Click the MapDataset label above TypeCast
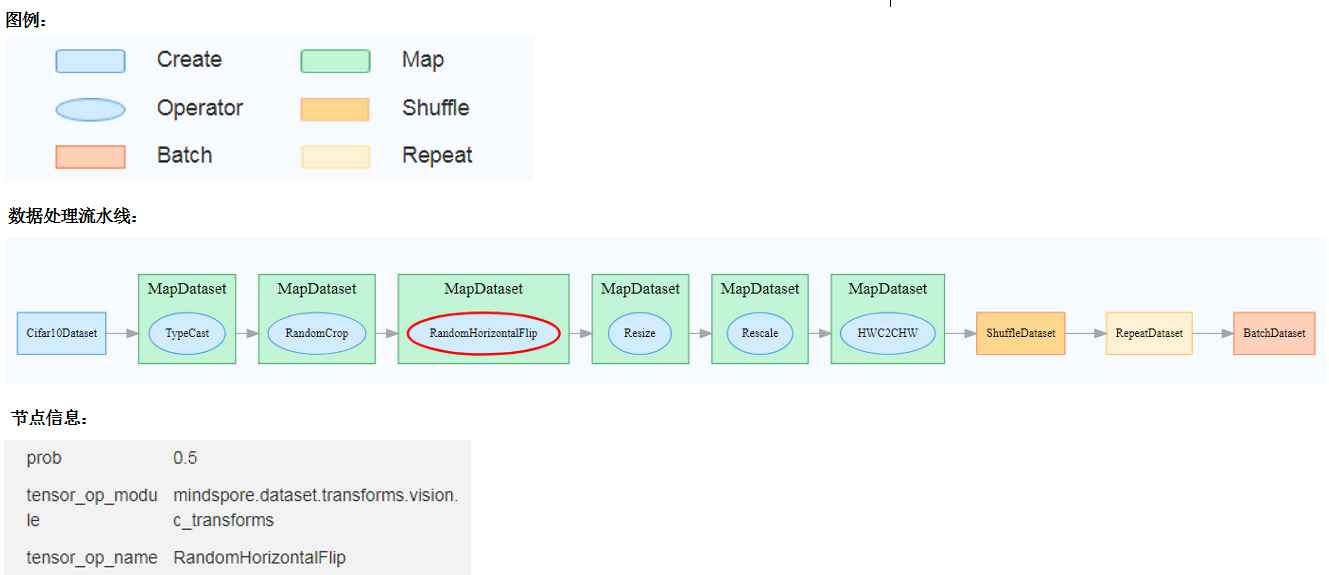This screenshot has height=575, width=1329. (x=187, y=289)
